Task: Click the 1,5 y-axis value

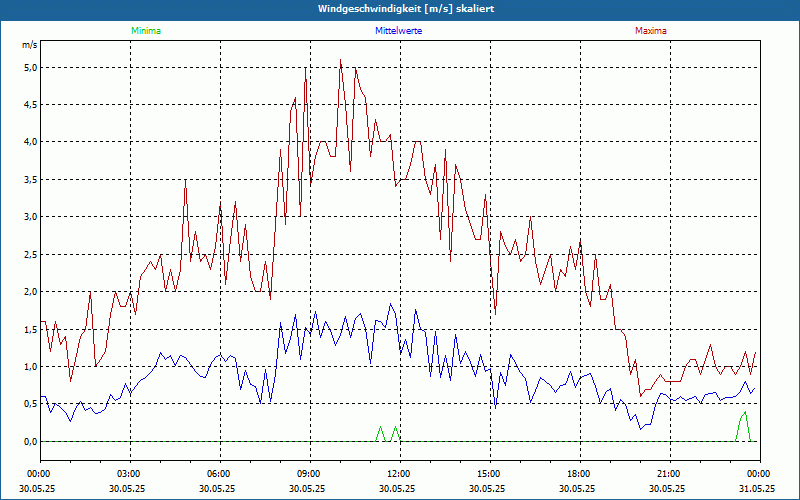Action: [x=31, y=329]
